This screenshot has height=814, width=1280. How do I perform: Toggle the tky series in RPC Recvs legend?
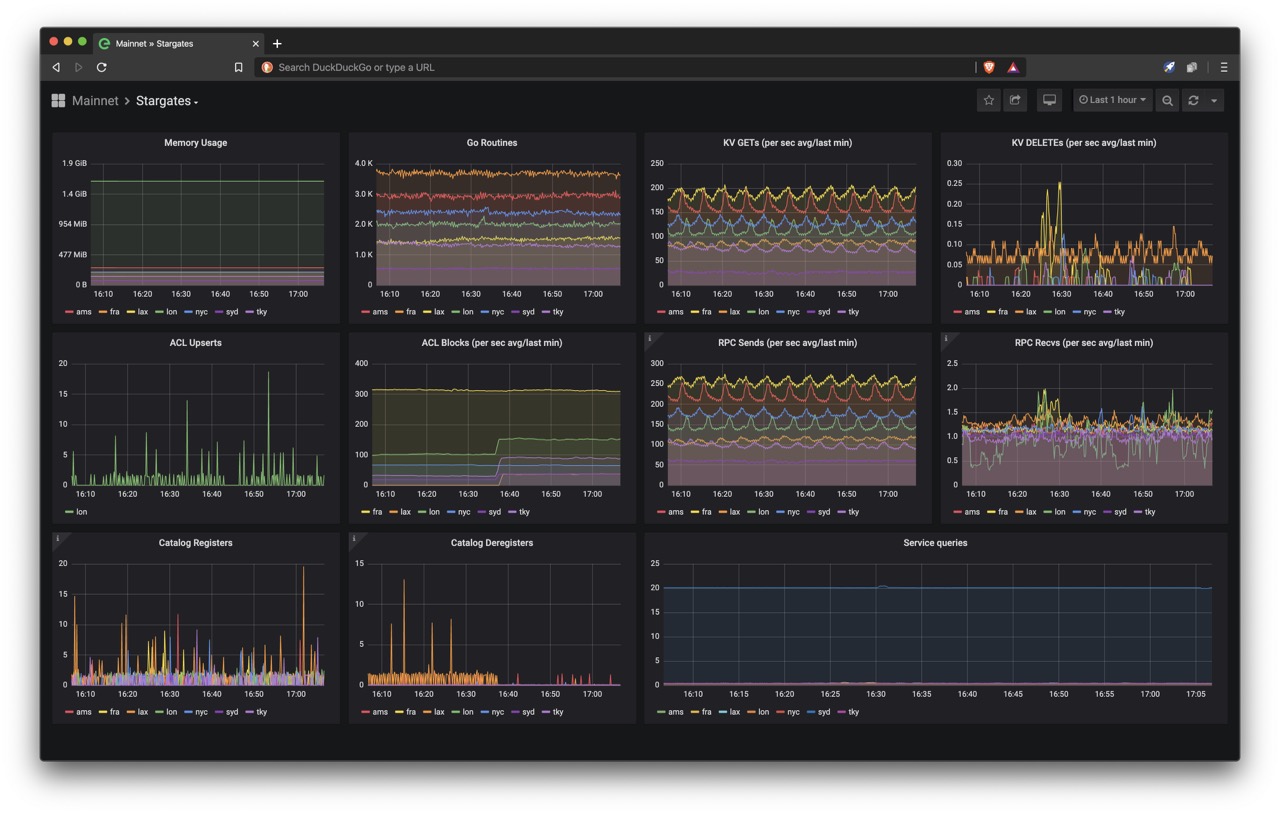(x=1150, y=512)
